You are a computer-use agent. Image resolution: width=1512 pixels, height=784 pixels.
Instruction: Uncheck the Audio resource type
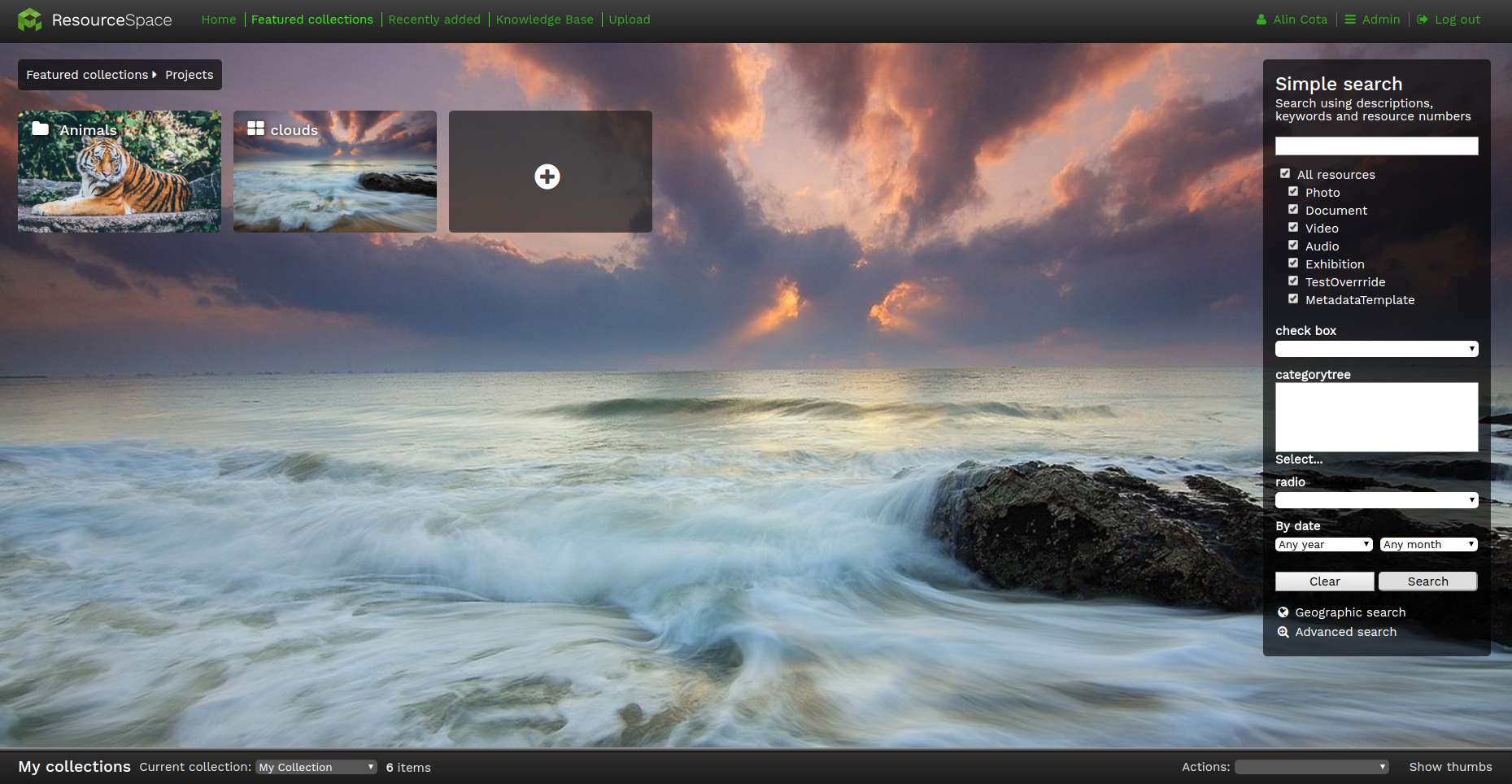tap(1293, 245)
